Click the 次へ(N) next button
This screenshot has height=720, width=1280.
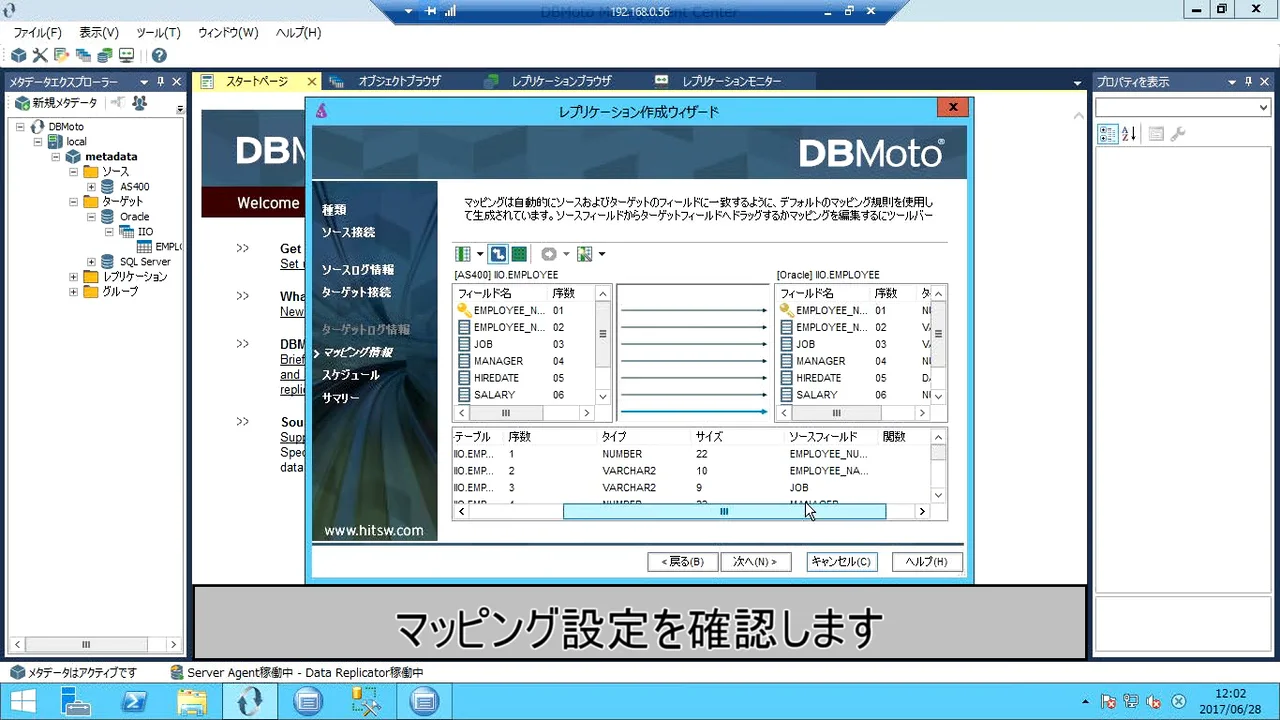click(x=755, y=562)
